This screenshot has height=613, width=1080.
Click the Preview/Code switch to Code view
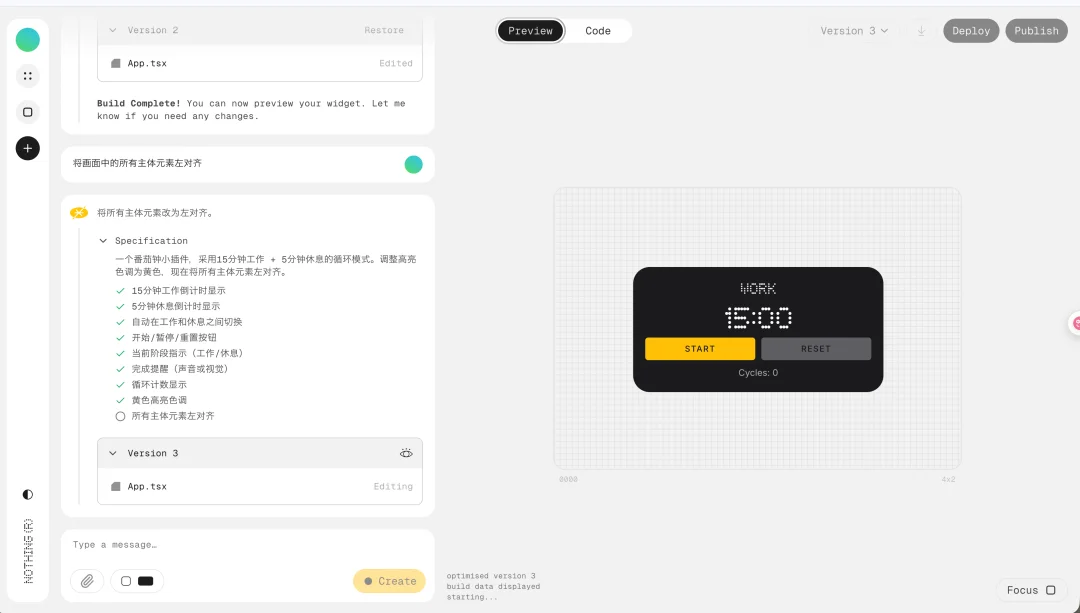tap(597, 30)
